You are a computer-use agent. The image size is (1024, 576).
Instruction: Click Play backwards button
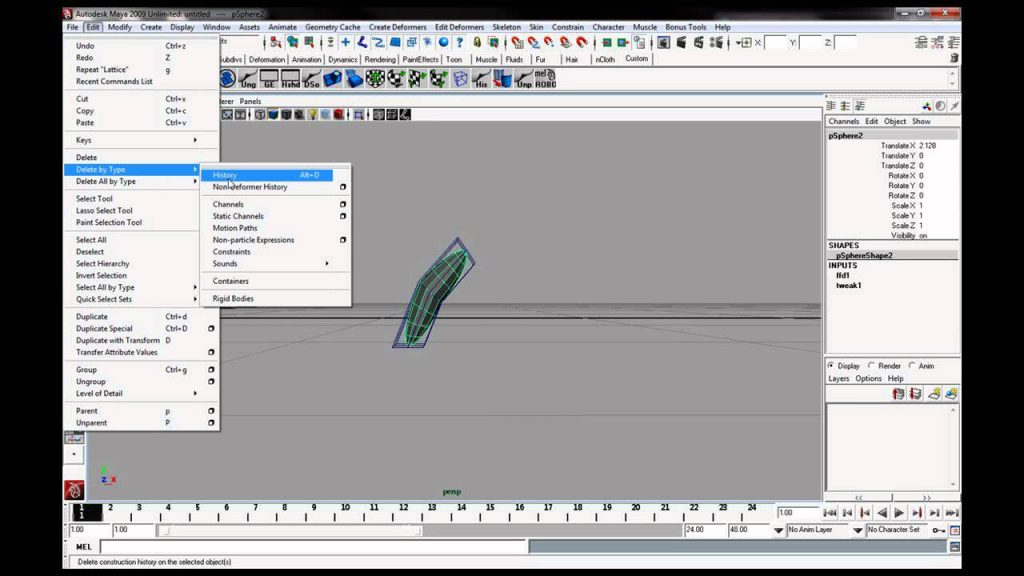tap(882, 513)
